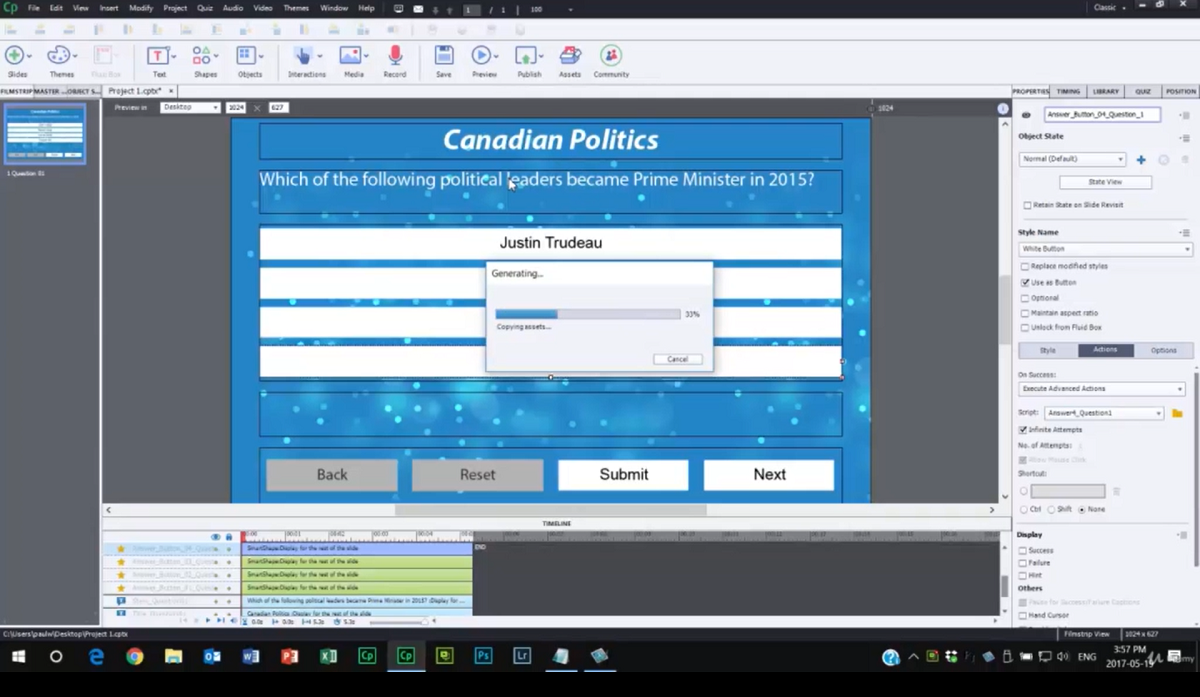Uncheck the Use as Button checkbox
Viewport: 1200px width, 697px height.
pyautogui.click(x=1025, y=283)
